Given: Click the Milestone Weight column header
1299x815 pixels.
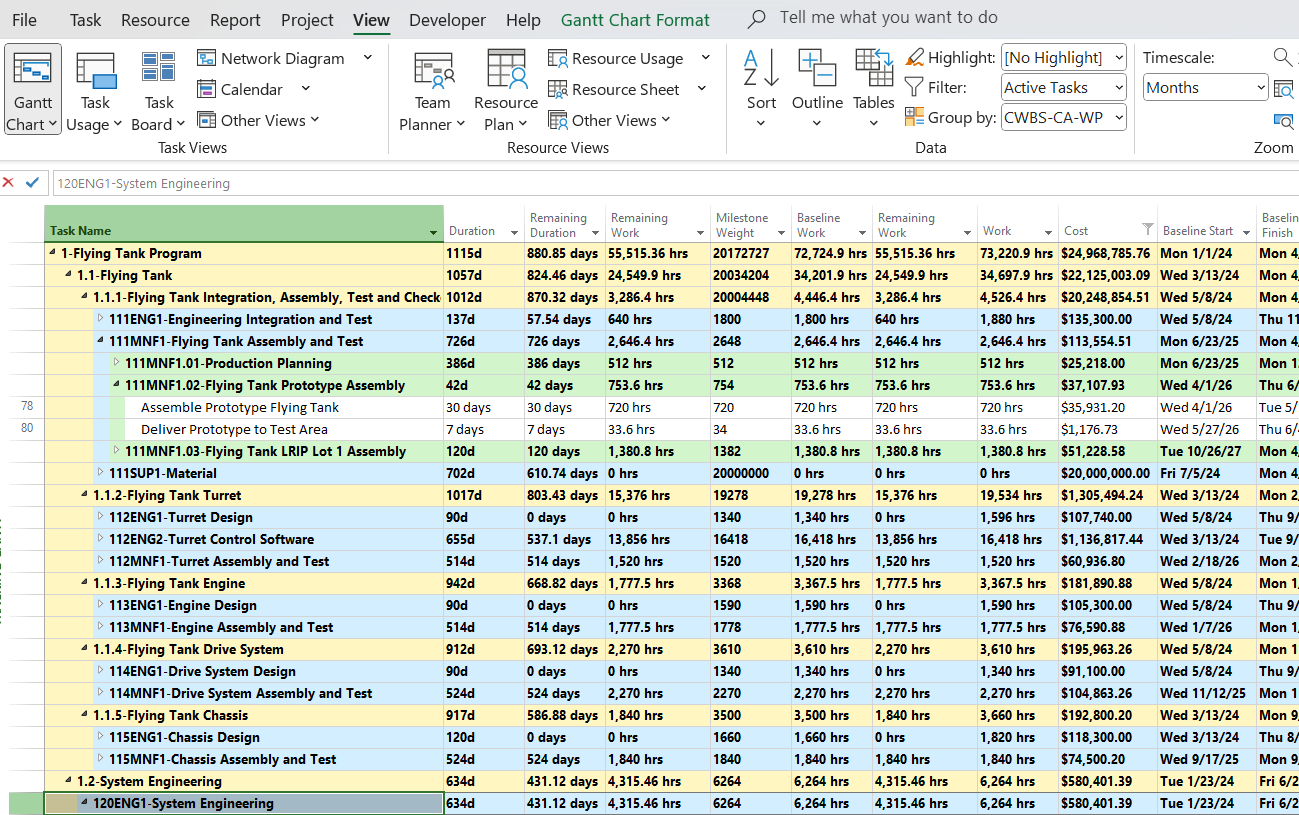Looking at the screenshot, I should [751, 224].
